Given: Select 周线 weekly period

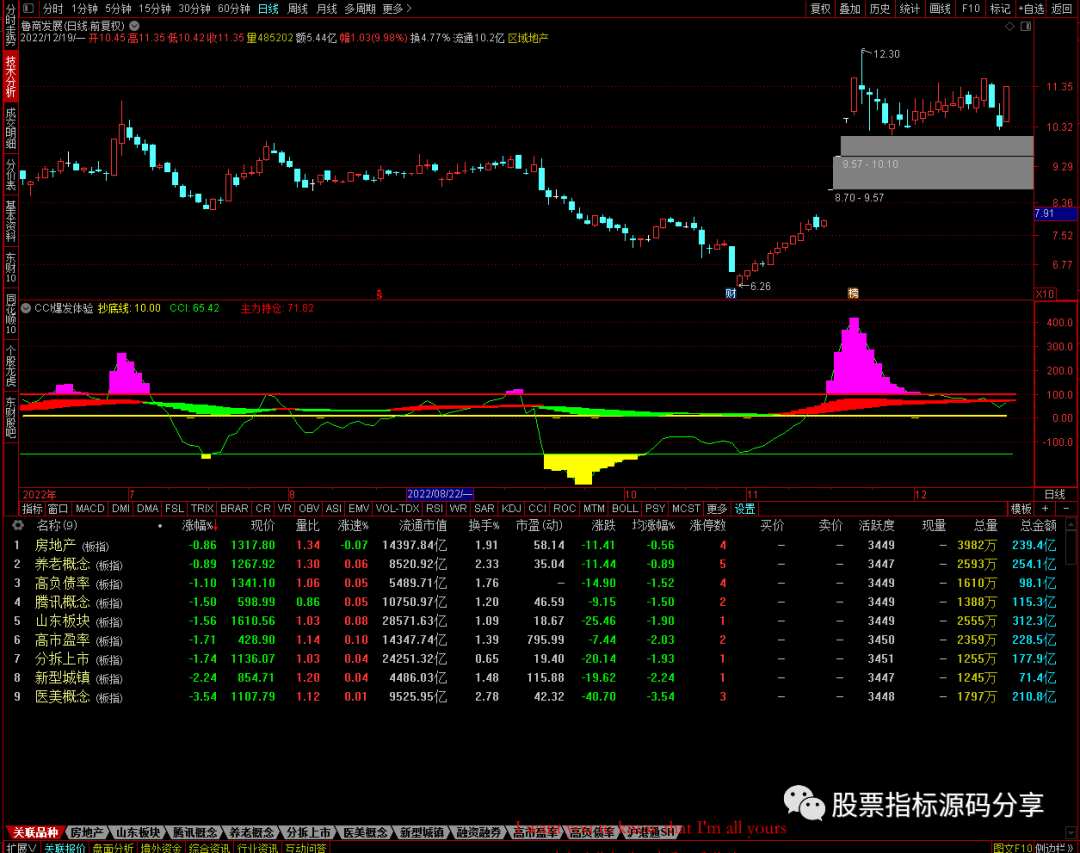Looking at the screenshot, I should [297, 8].
